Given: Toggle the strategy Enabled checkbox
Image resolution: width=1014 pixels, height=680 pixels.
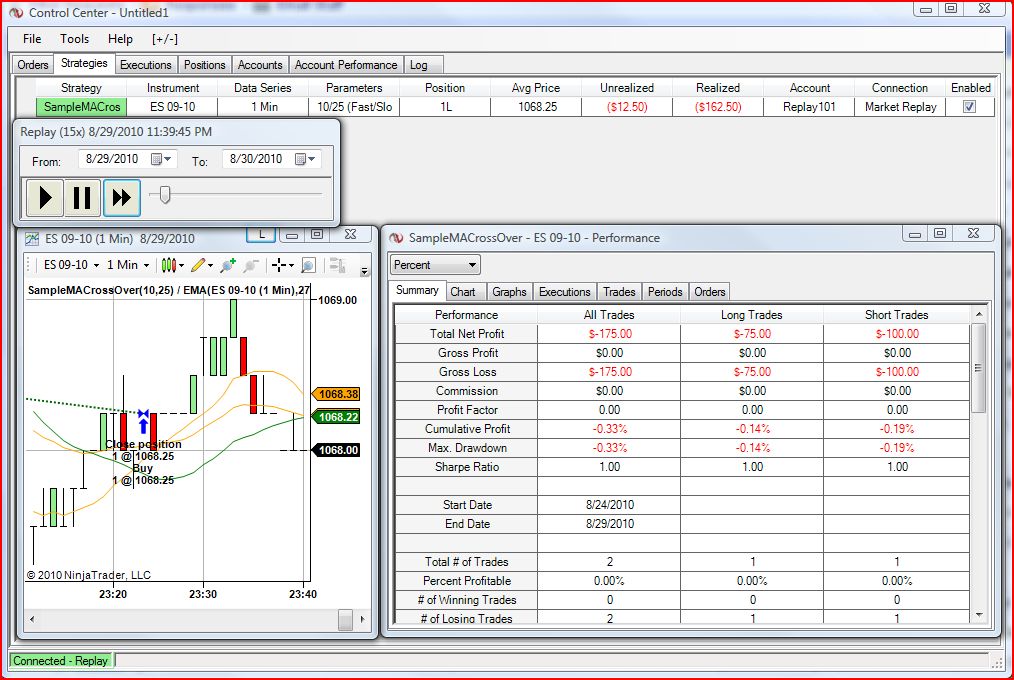Looking at the screenshot, I should (x=969, y=107).
